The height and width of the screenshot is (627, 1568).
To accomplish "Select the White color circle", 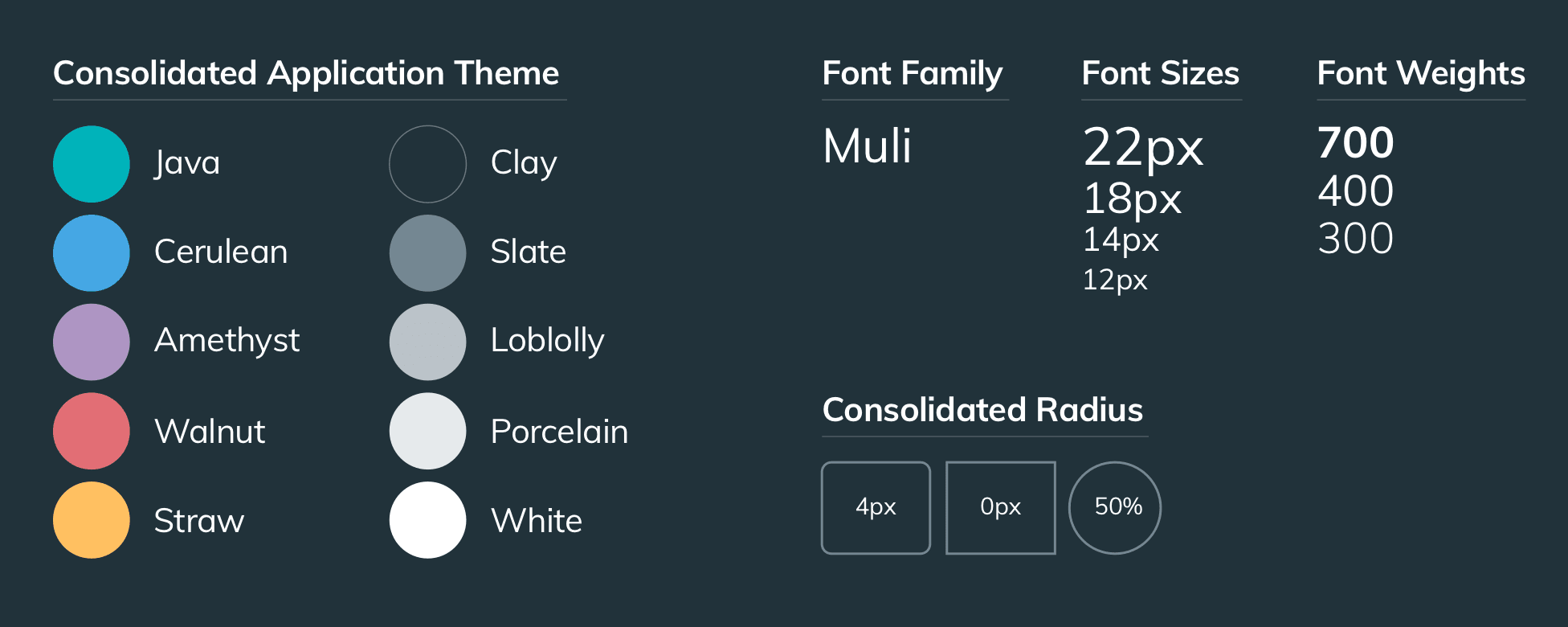I will pyautogui.click(x=427, y=520).
